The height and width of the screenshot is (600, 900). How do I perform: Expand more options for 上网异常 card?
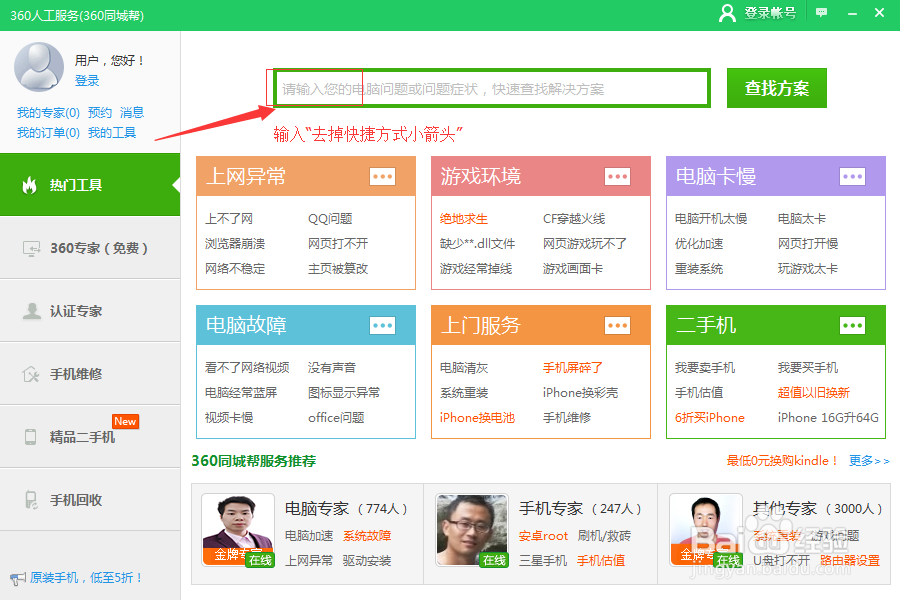tap(382, 176)
